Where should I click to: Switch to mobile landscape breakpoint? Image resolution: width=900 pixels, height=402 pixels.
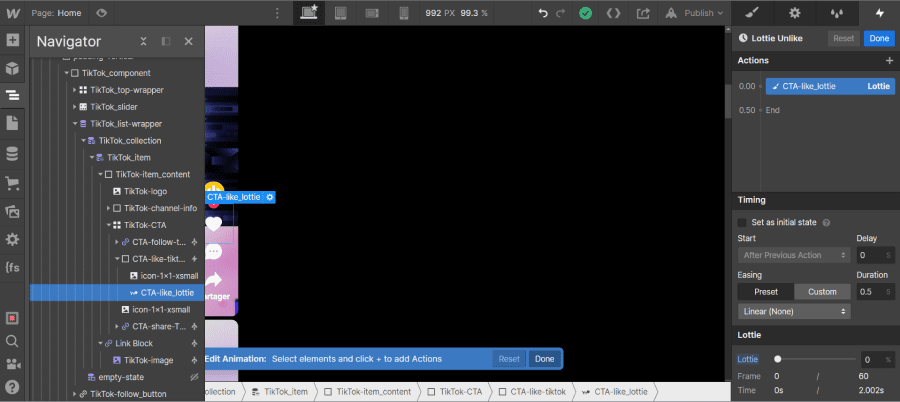coord(372,13)
